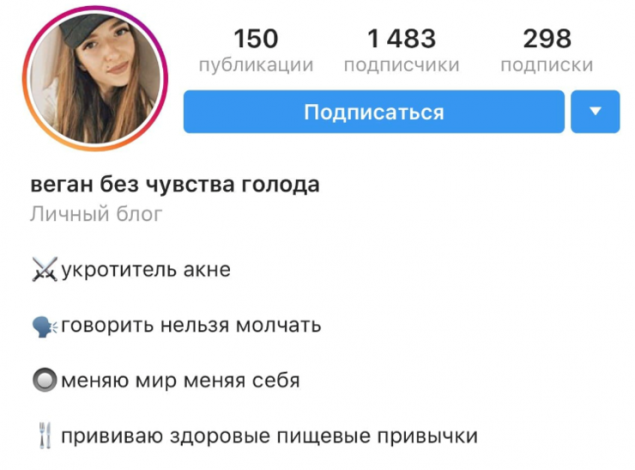The image size is (635, 470).
Task: Click the Личный блог category label
Action: pos(96,214)
